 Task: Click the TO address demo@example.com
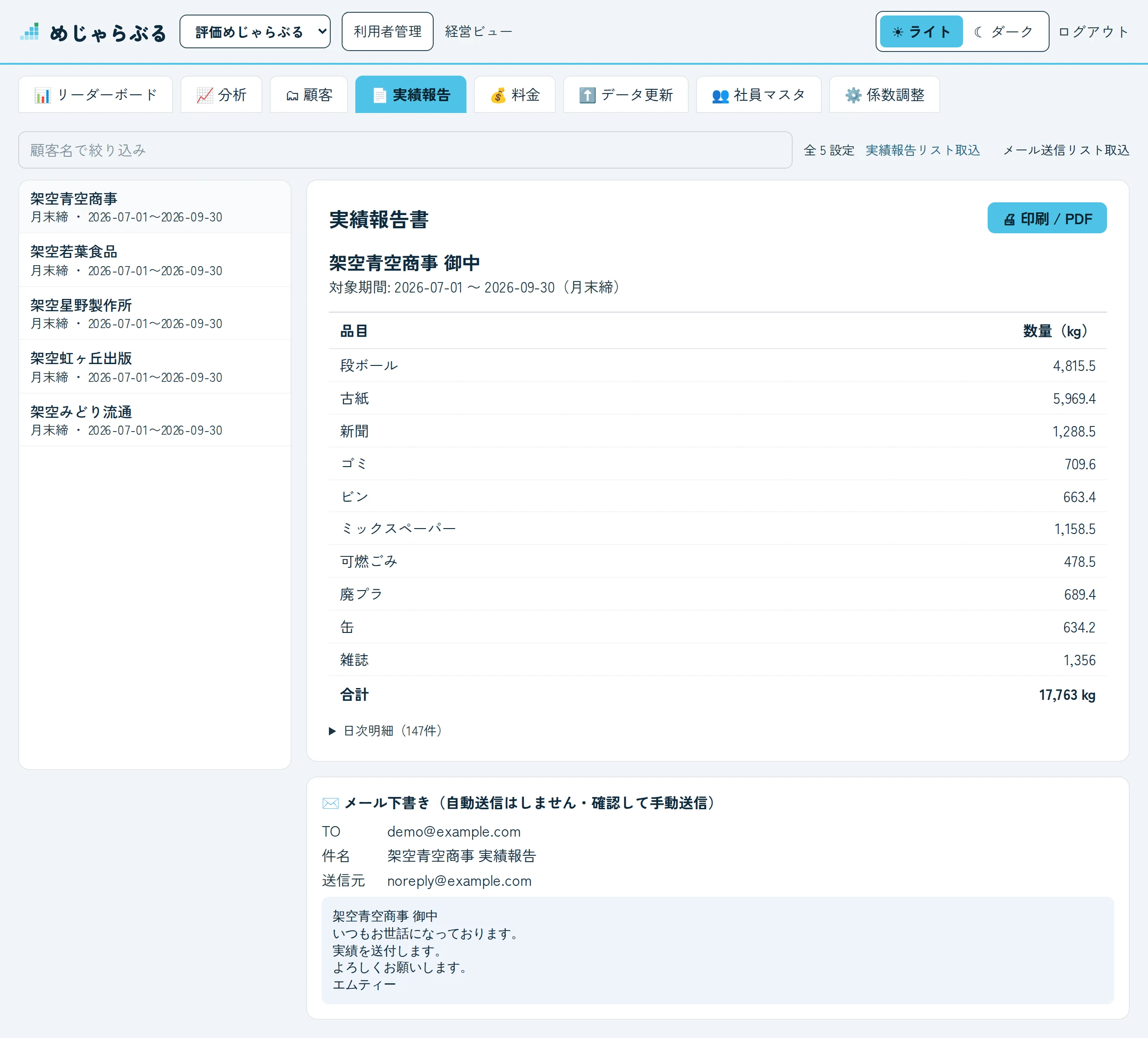click(454, 832)
